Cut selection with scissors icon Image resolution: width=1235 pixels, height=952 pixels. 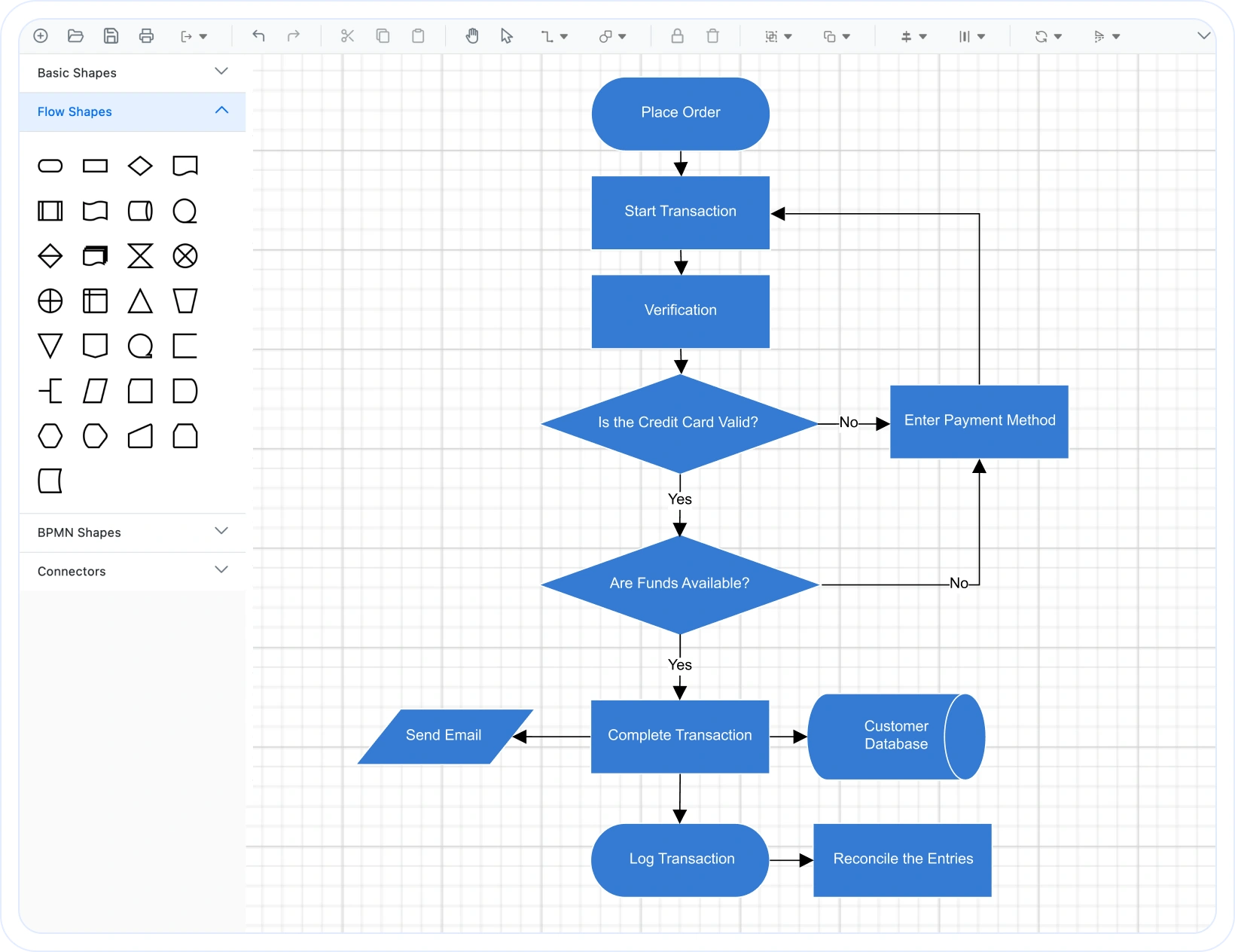tap(347, 35)
